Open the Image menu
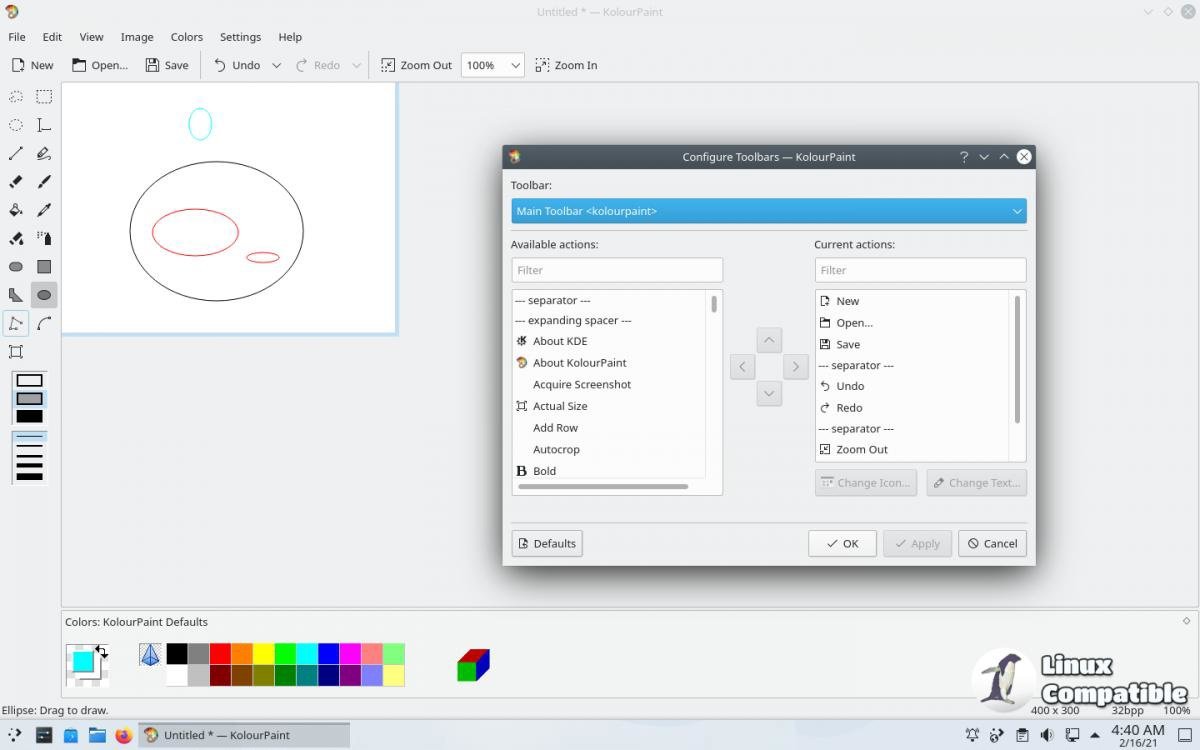Viewport: 1200px width, 750px height. pyautogui.click(x=137, y=37)
